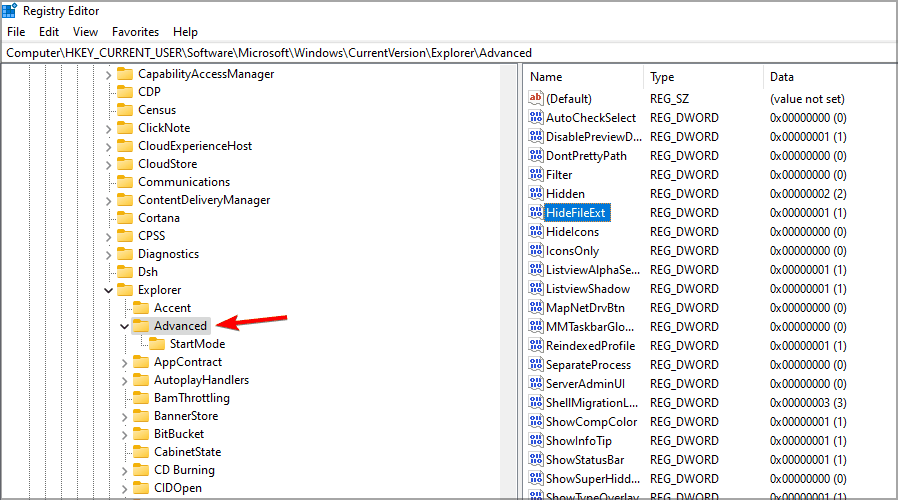Image resolution: width=898 pixels, height=500 pixels.
Task: Click the tree pane vertical scrollbar
Action: click(508, 281)
